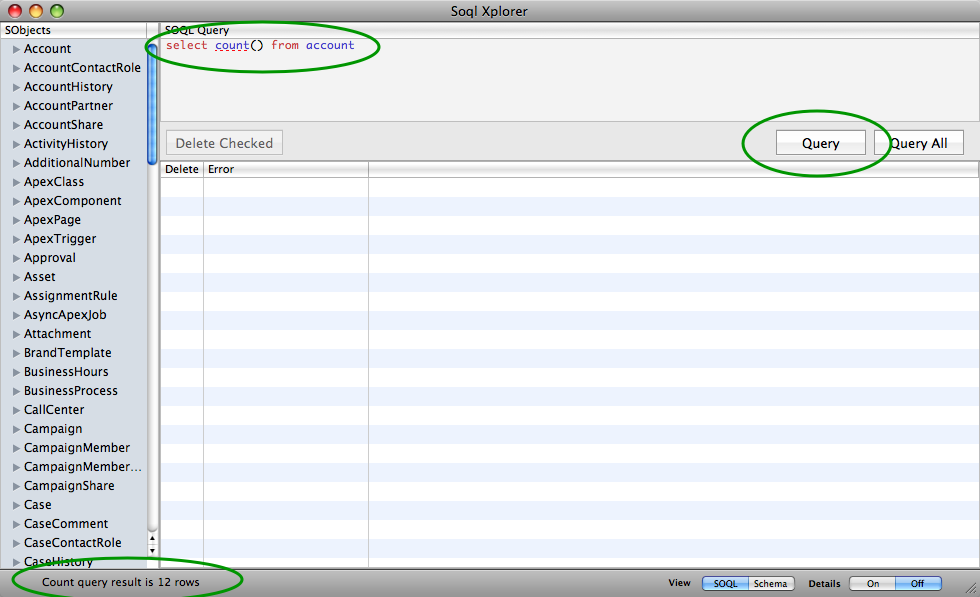Image resolution: width=980 pixels, height=597 pixels.
Task: Expand the Case disclosure triangle
Action: 17,505
